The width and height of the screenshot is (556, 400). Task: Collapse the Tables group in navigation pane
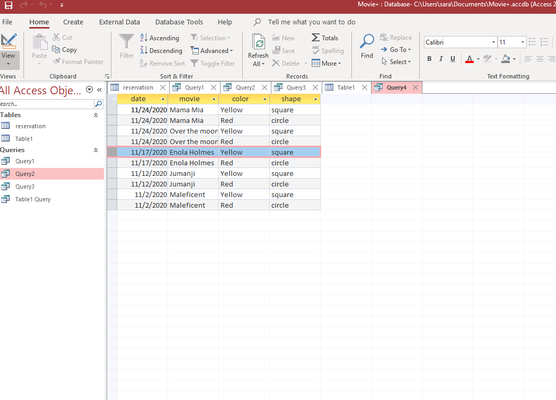point(96,115)
